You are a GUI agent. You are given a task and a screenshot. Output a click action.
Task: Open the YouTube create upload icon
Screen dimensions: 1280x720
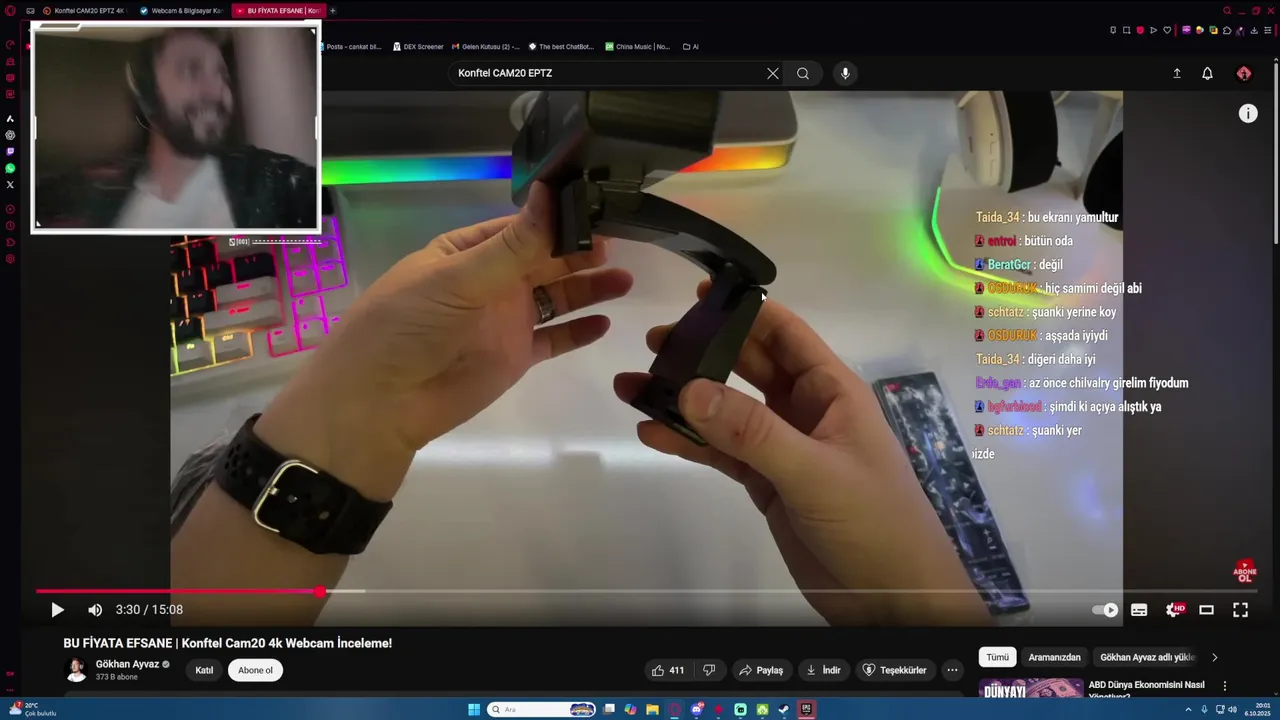1177,73
